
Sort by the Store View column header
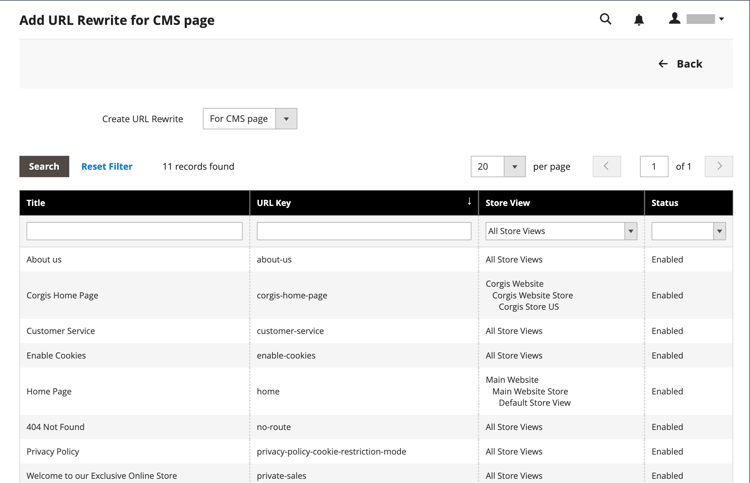(x=561, y=203)
